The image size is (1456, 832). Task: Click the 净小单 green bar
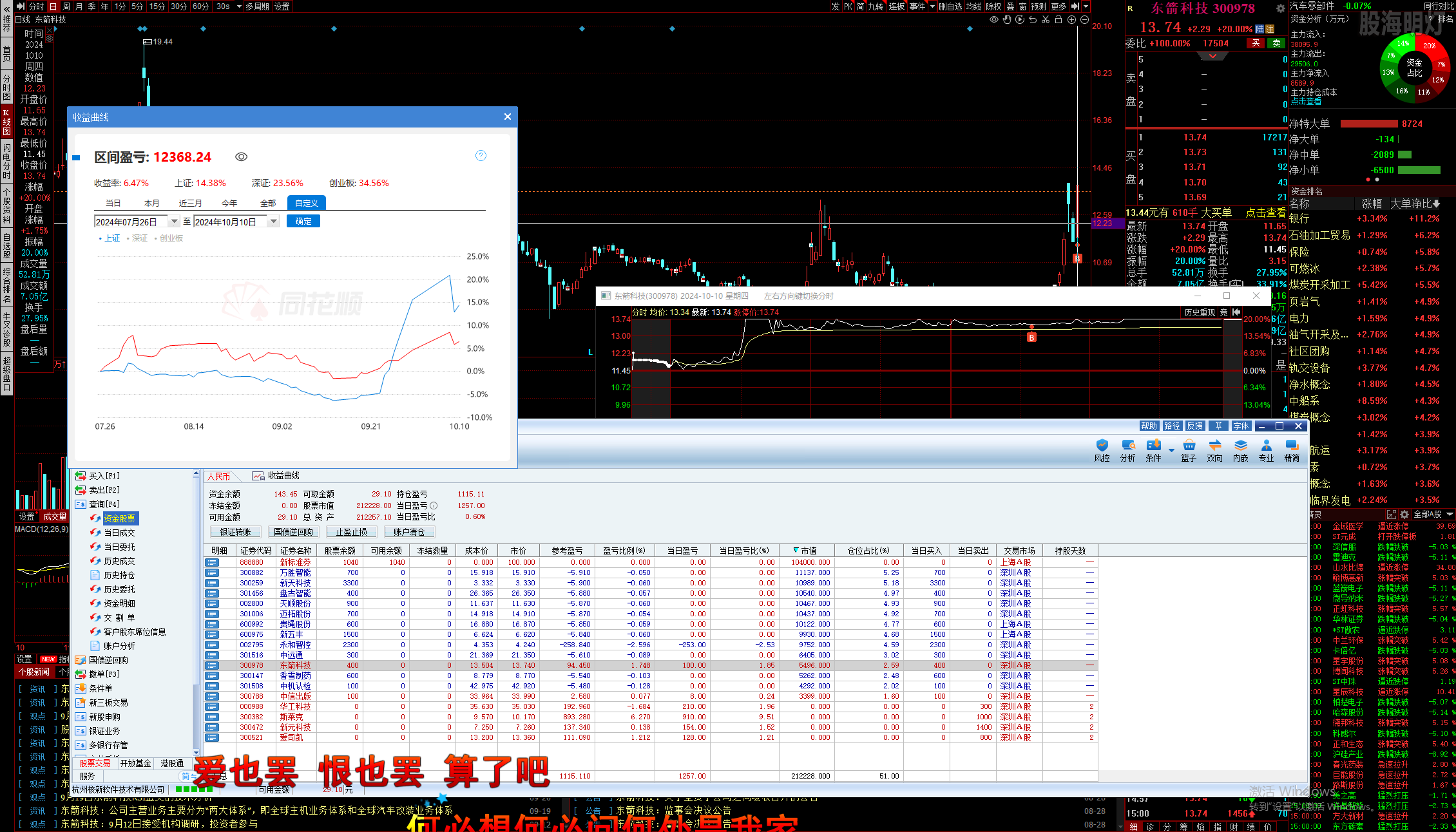pyautogui.click(x=1419, y=170)
